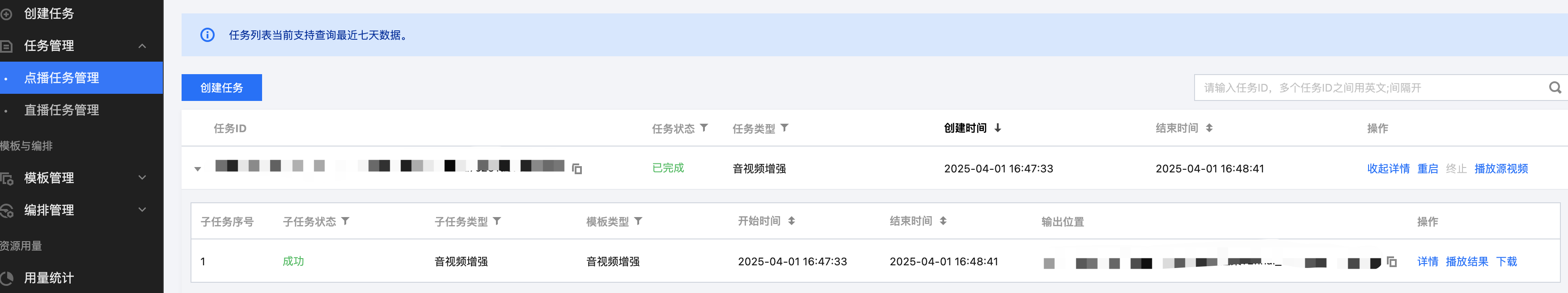Viewport: 1568px width, 293px height.
Task: Collapse the 任务管理 sidebar menu
Action: [142, 46]
